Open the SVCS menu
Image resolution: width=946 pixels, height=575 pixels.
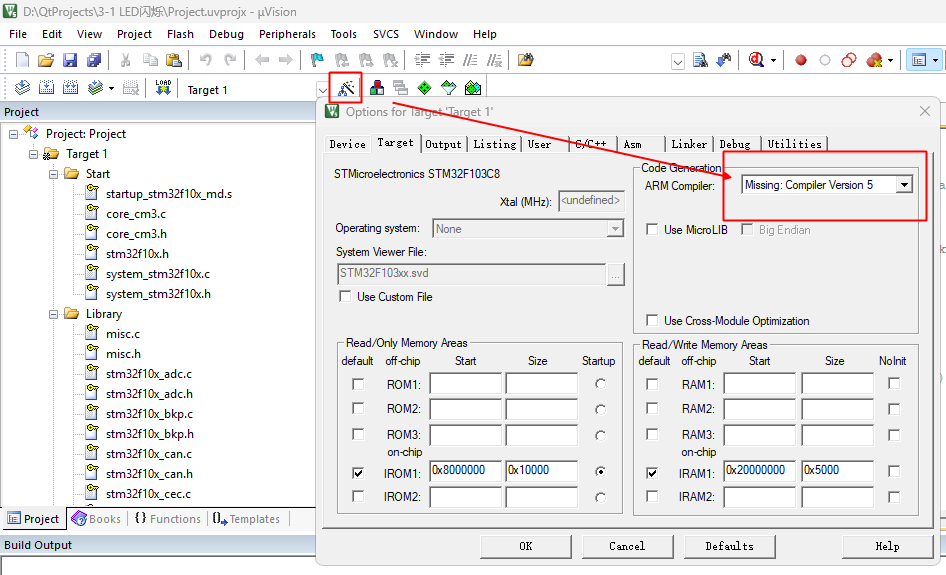[386, 34]
